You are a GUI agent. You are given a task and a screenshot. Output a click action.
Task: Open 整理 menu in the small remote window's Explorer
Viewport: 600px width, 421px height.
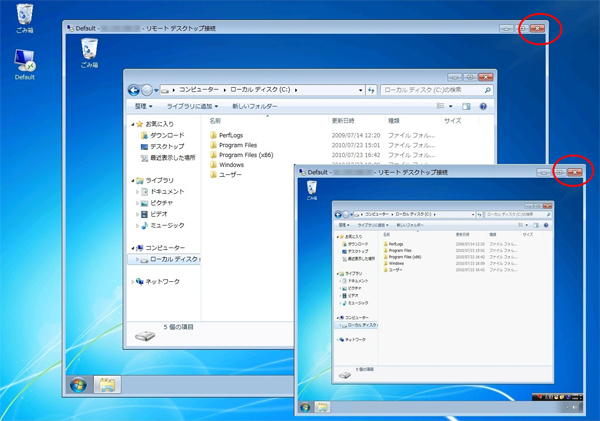click(x=344, y=225)
